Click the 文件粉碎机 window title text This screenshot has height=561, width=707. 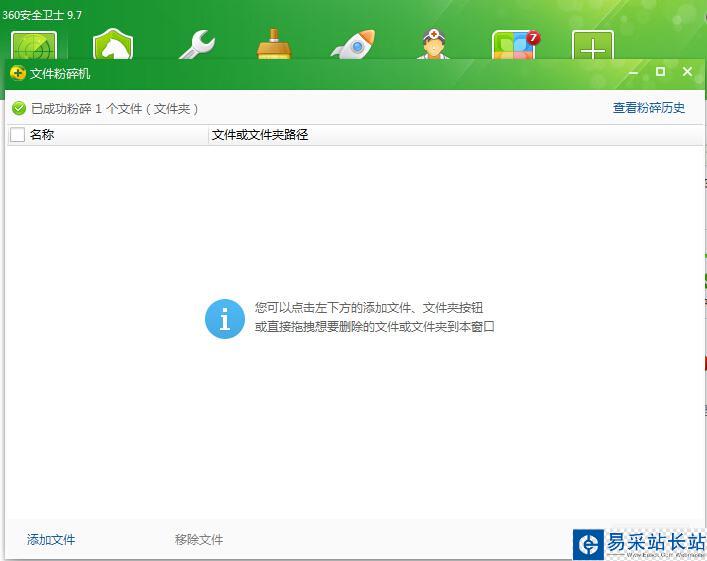(60, 74)
